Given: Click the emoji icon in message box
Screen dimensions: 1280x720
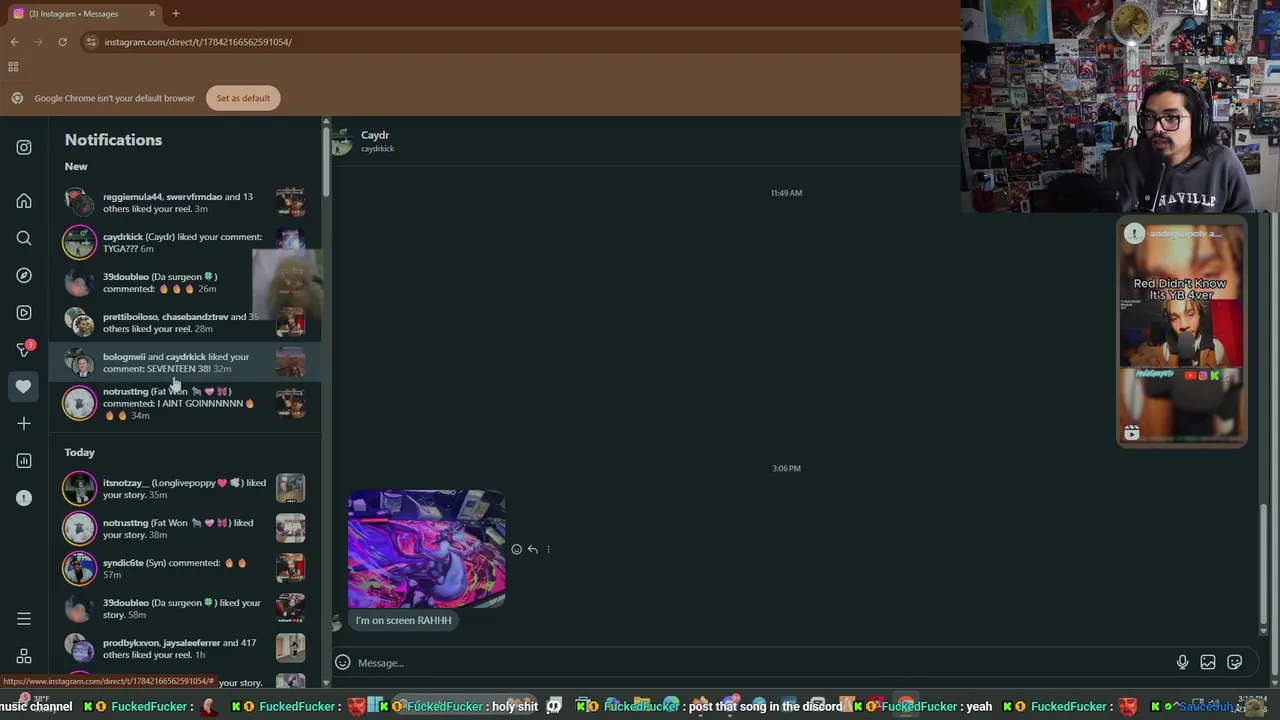Looking at the screenshot, I should pyautogui.click(x=343, y=662).
